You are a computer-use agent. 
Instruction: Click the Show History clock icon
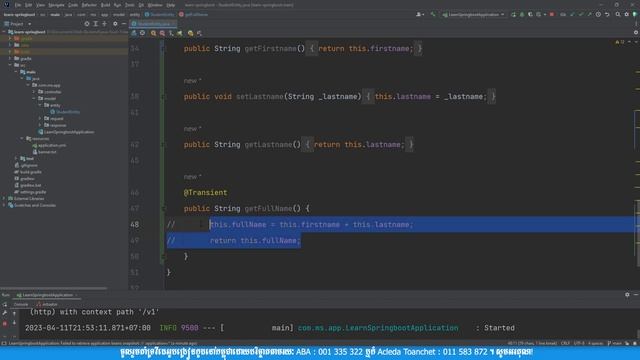click(x=598, y=14)
